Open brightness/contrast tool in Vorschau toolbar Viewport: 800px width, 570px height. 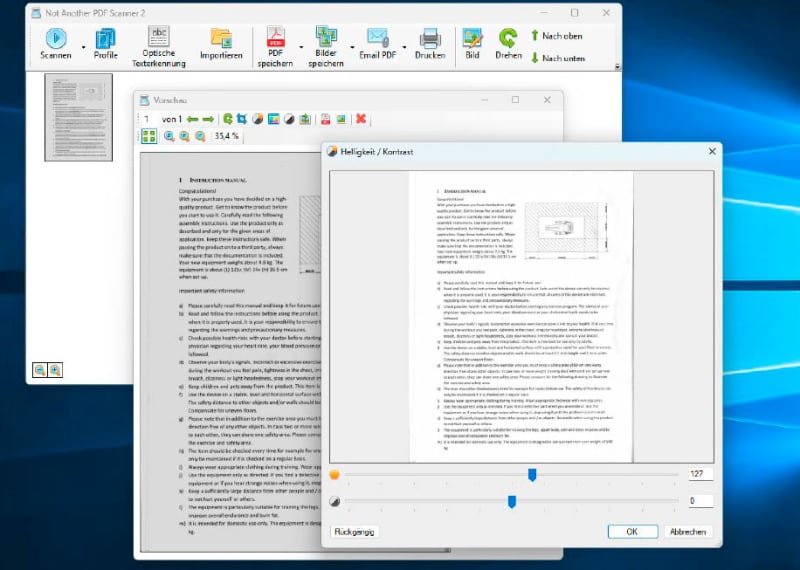click(258, 119)
